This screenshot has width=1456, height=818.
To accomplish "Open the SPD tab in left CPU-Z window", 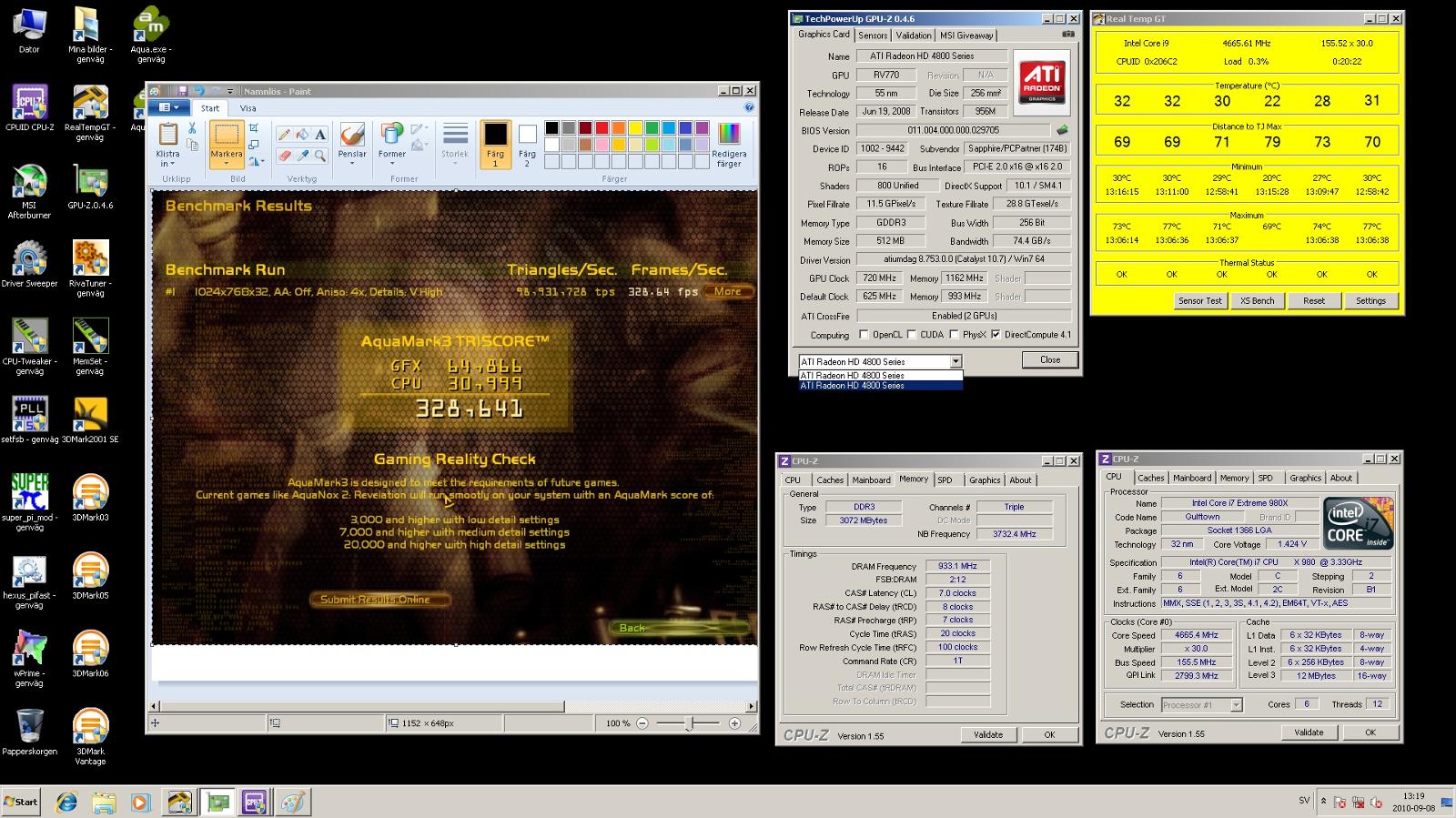I will 945,480.
